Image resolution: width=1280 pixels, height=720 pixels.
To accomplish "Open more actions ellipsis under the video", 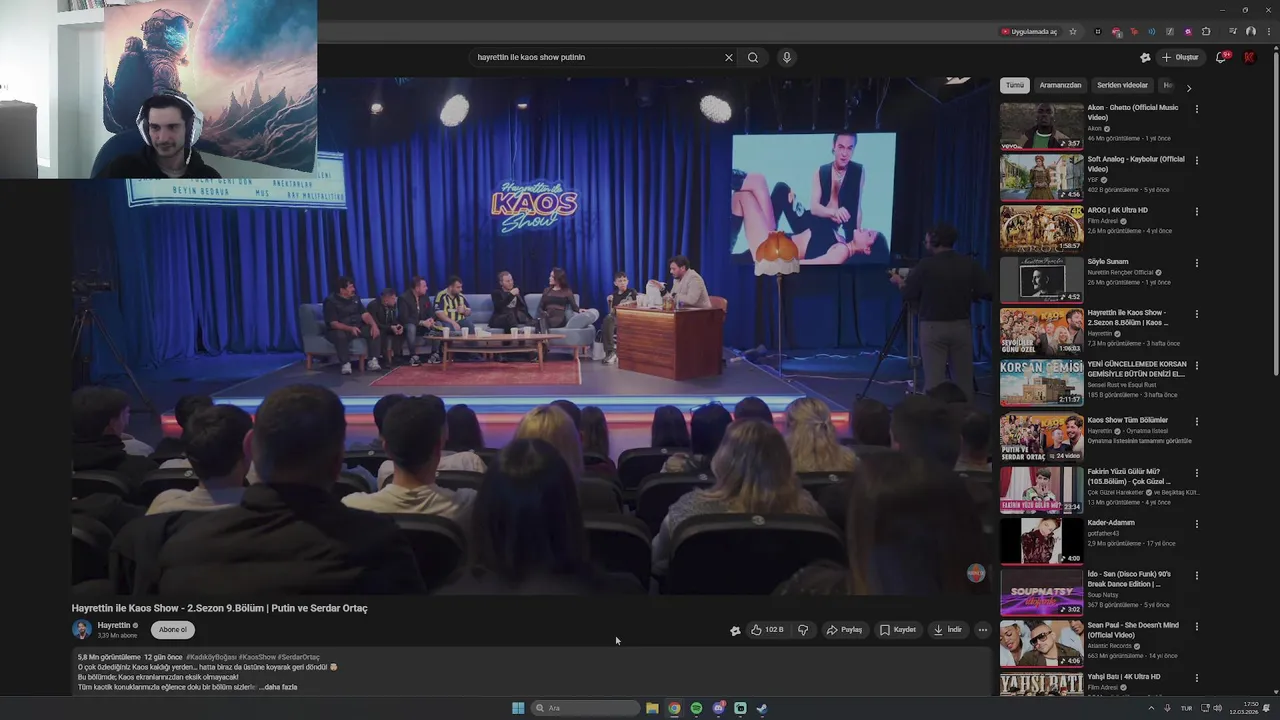I will (x=983, y=630).
